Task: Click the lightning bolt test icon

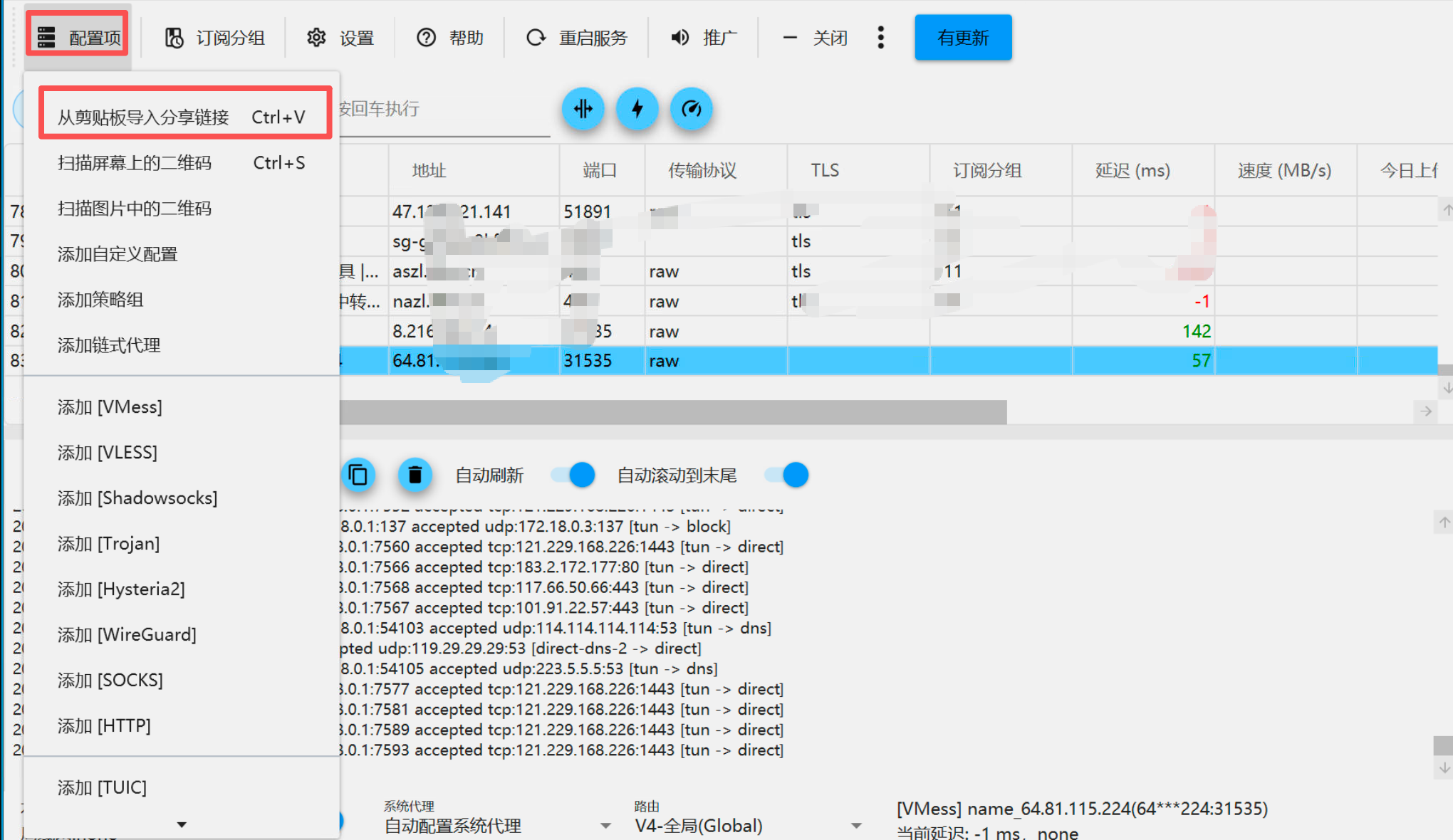Action: click(637, 109)
